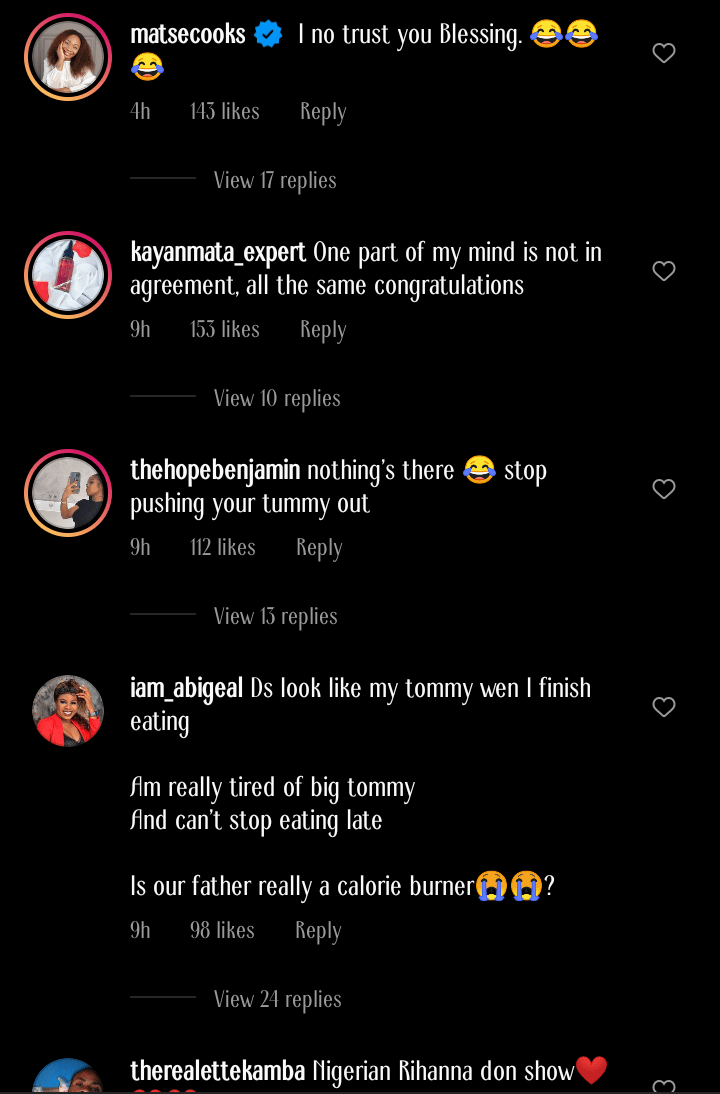Like kayanmata_expert's comment with heart icon

click(x=664, y=271)
